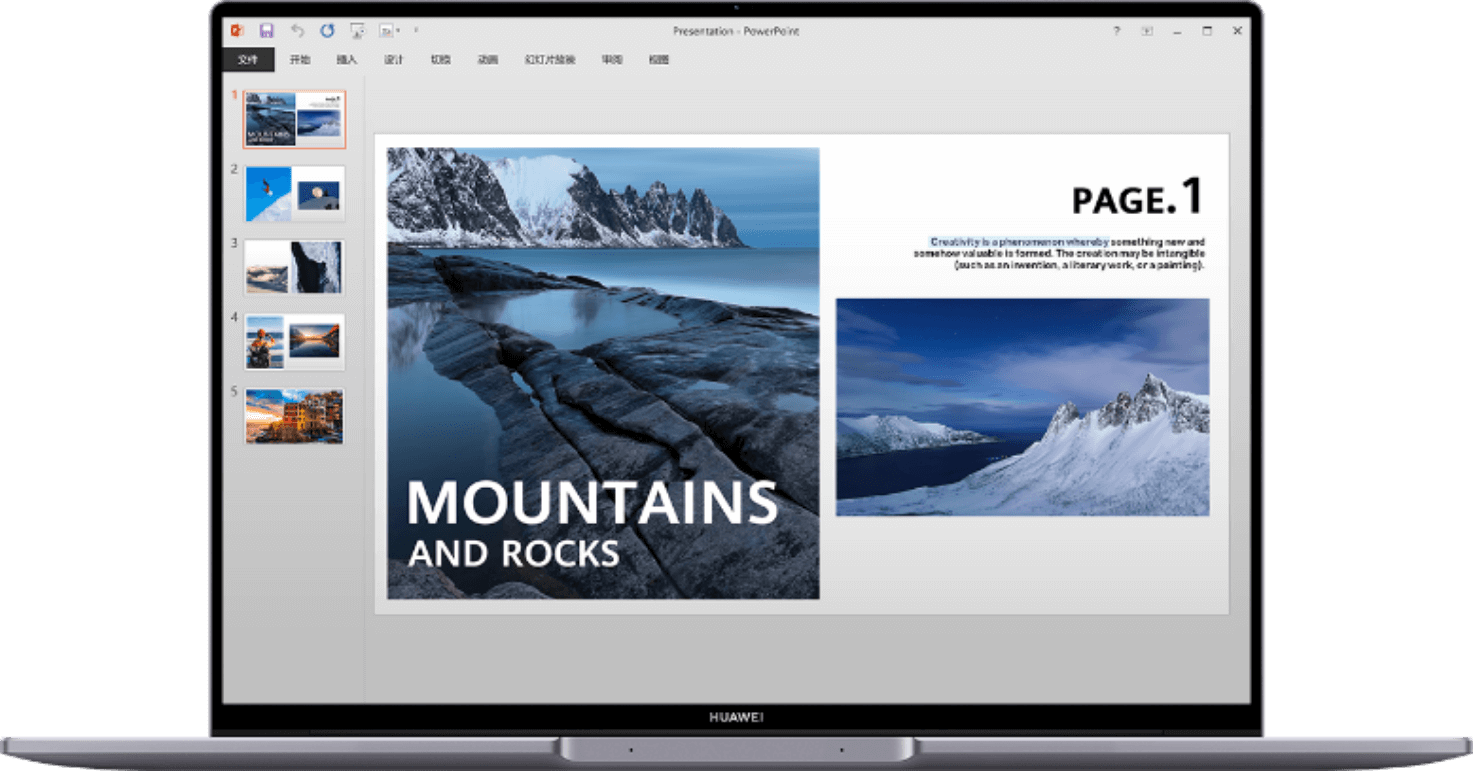Go to the 设计 (Design) ribbon tab
1473x771 pixels.
click(x=394, y=60)
